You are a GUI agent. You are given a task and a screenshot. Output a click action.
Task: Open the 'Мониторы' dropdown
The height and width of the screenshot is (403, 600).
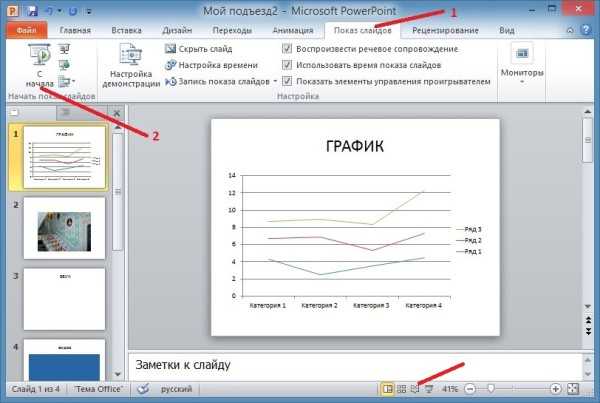coord(522,66)
